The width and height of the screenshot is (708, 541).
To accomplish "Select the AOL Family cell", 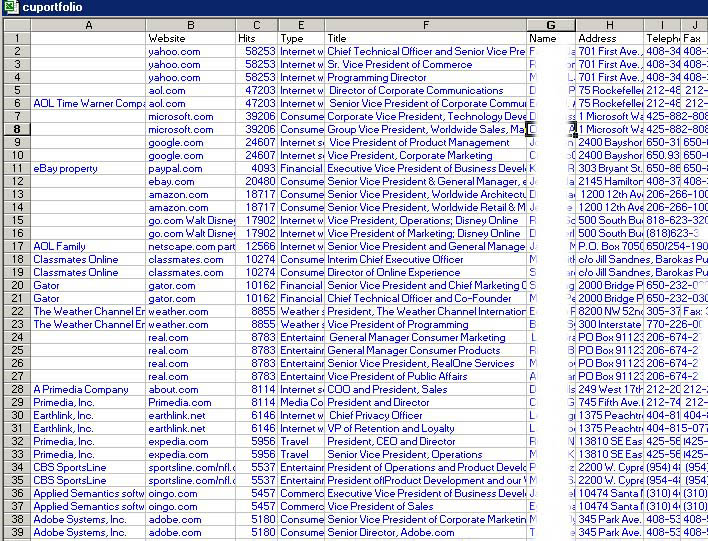I will (88, 247).
